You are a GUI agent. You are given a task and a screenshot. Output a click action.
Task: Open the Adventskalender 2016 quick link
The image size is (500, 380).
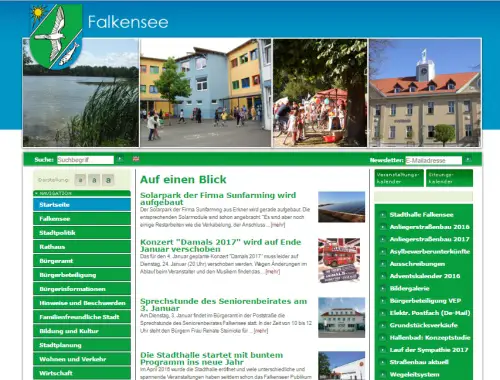click(x=425, y=276)
